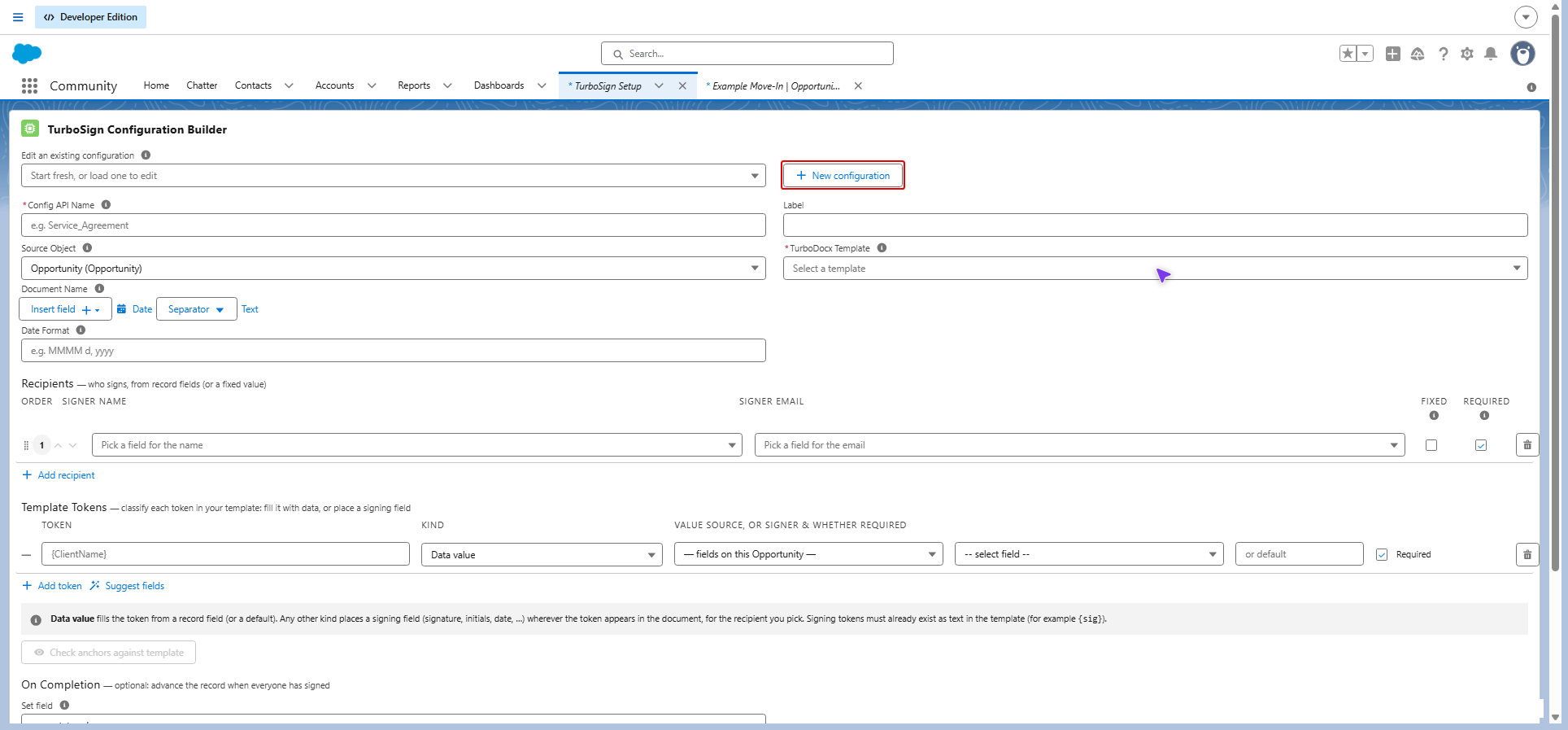Open the TurboDocx Template select dropdown
Screen dimensions: 1568x730
(1155, 269)
